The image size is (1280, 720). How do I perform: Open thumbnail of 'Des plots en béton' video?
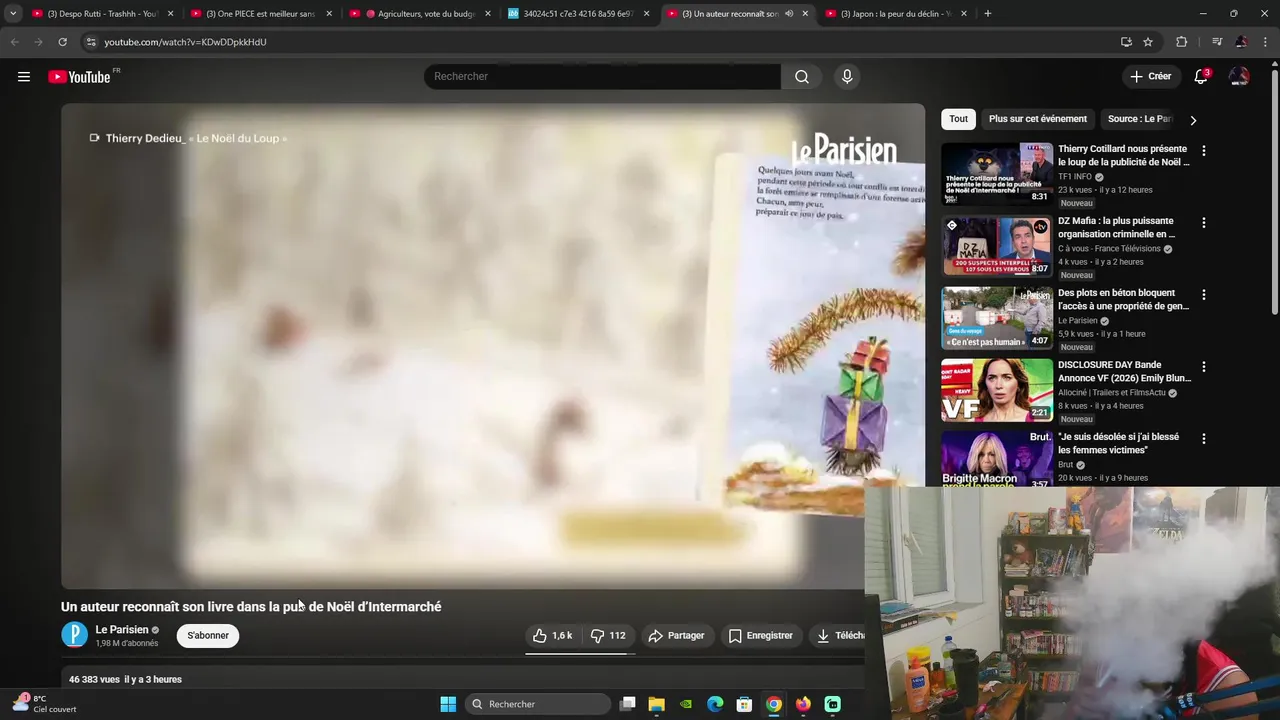click(997, 319)
